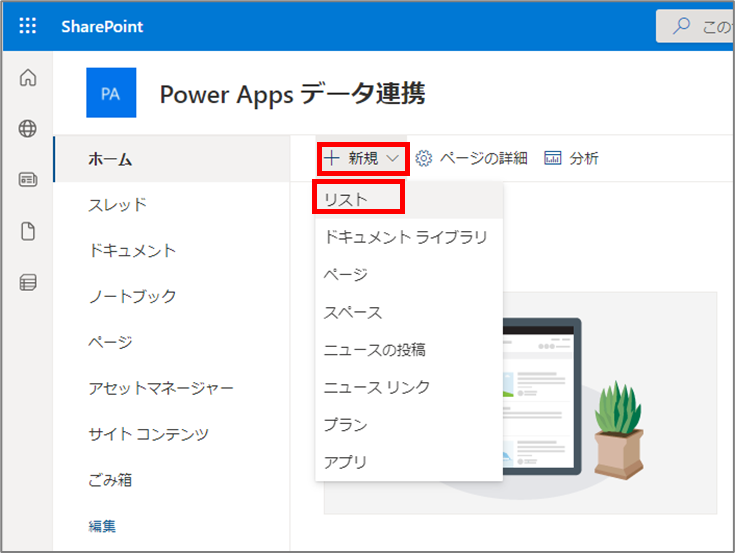Open 分析 from the command bar

tap(571, 158)
